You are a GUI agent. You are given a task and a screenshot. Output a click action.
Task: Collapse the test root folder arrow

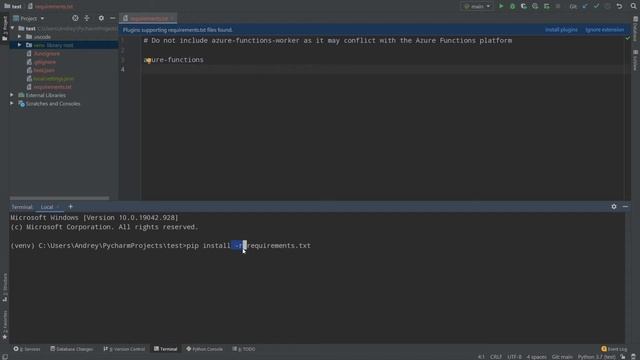coord(12,28)
